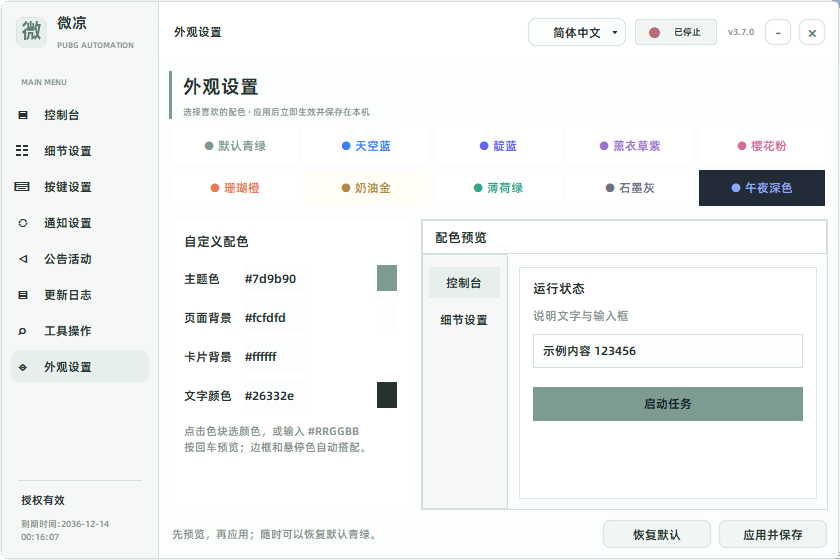Click the 工具操作 sidebar icon
The image size is (840, 560).
(22, 331)
